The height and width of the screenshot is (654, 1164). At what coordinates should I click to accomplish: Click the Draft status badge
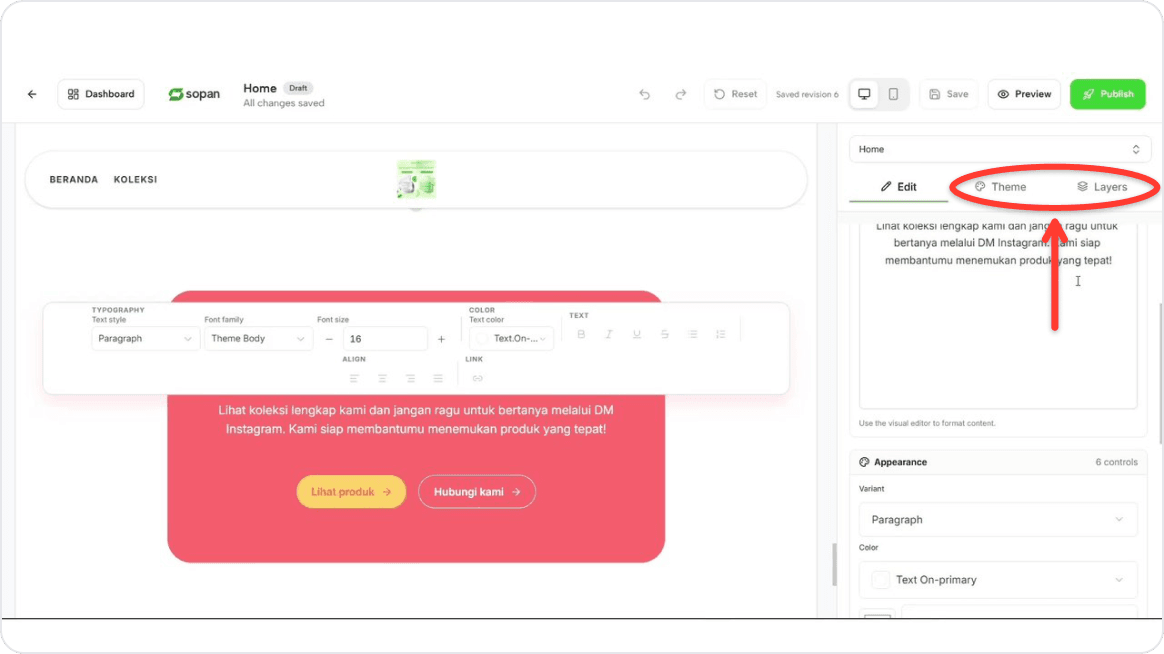point(298,88)
